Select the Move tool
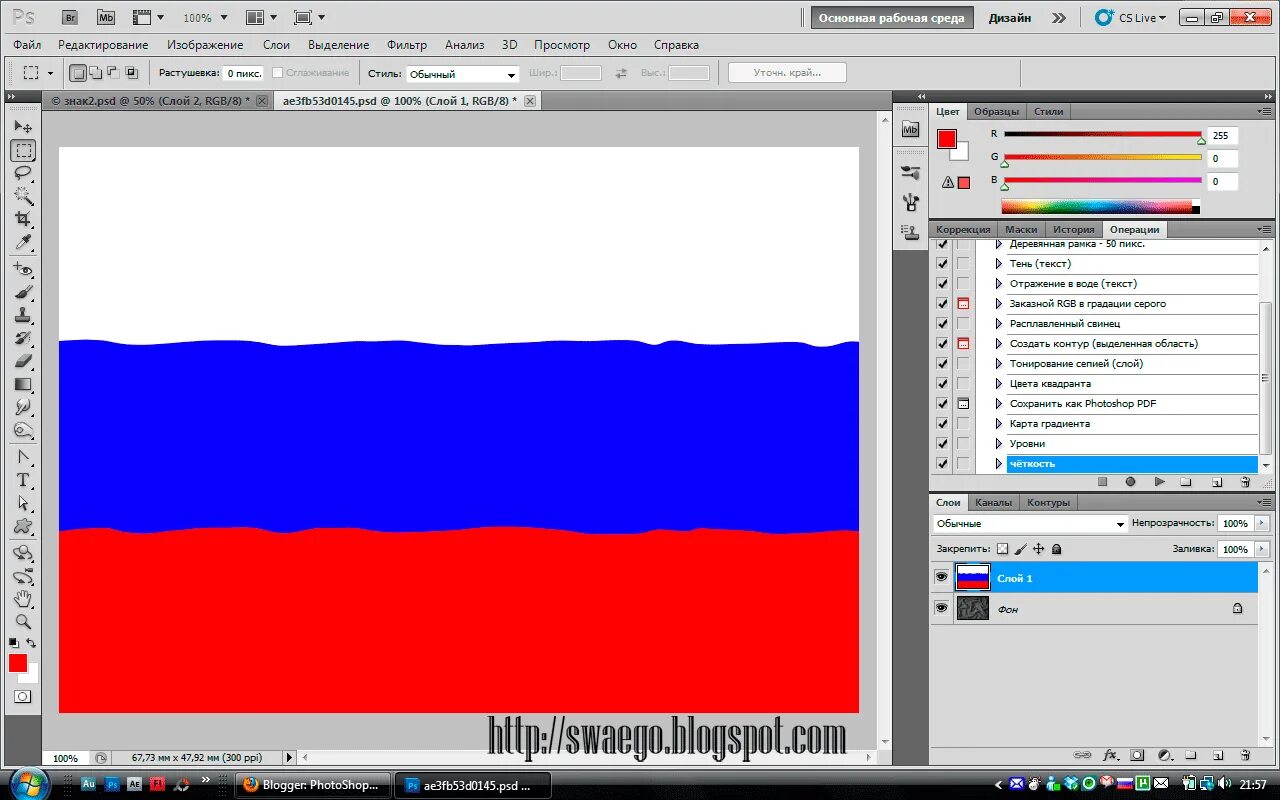This screenshot has height=800, width=1280. tap(23, 127)
